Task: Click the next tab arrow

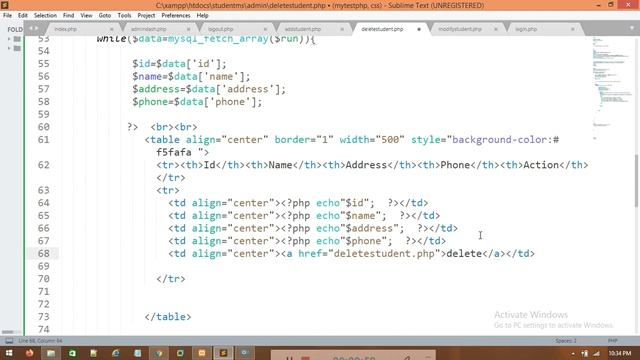Action: click(37, 28)
